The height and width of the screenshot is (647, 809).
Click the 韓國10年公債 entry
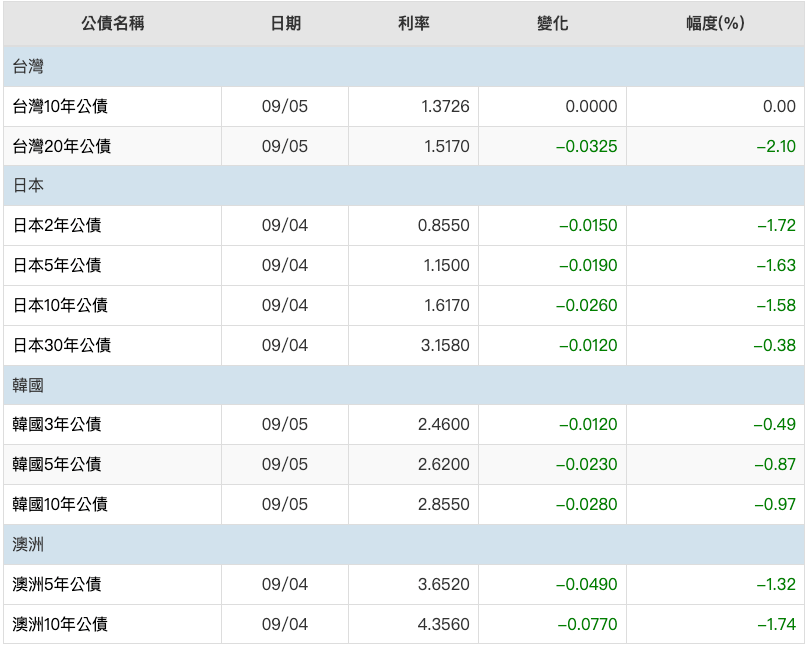click(61, 505)
